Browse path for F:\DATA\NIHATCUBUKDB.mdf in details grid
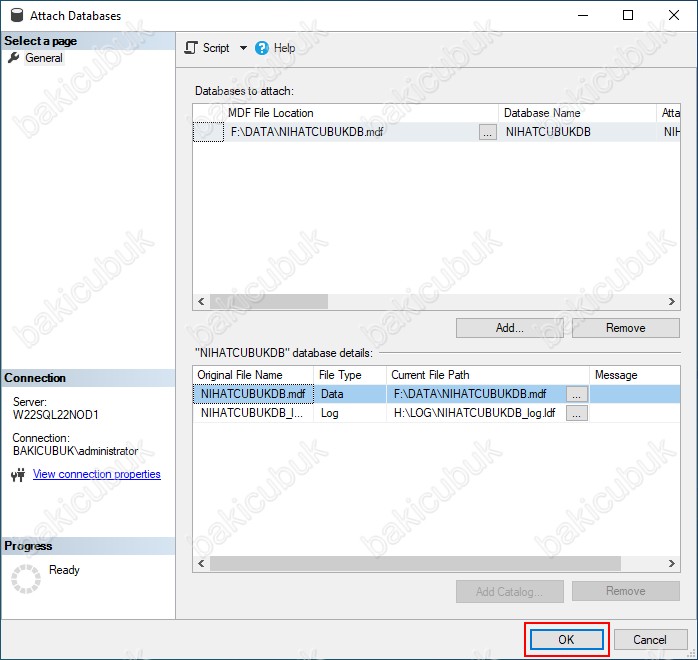Screen dimensions: 698x660 tap(576, 394)
